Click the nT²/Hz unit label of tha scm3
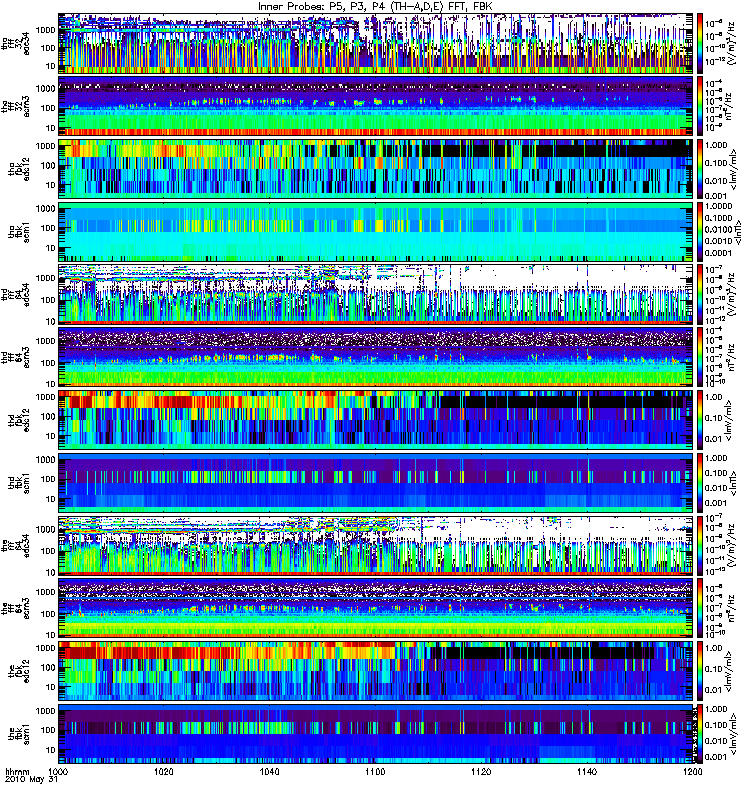750x800 pixels. coord(730,106)
